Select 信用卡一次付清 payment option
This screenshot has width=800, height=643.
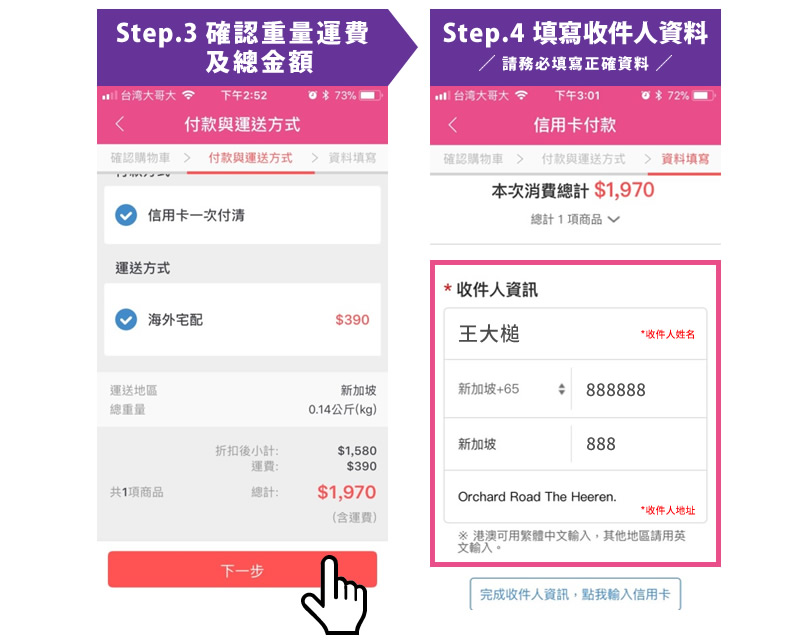[242, 215]
